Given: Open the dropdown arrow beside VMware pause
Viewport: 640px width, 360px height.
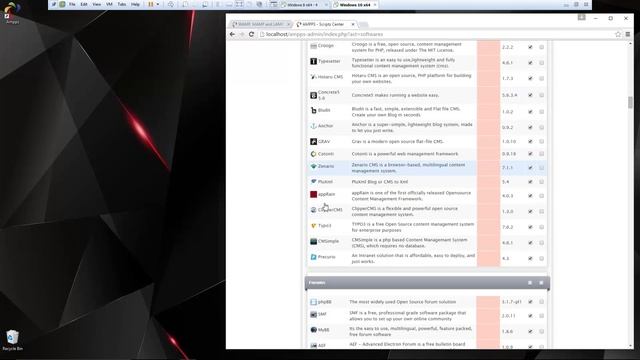Looking at the screenshot, I should click(x=158, y=4).
